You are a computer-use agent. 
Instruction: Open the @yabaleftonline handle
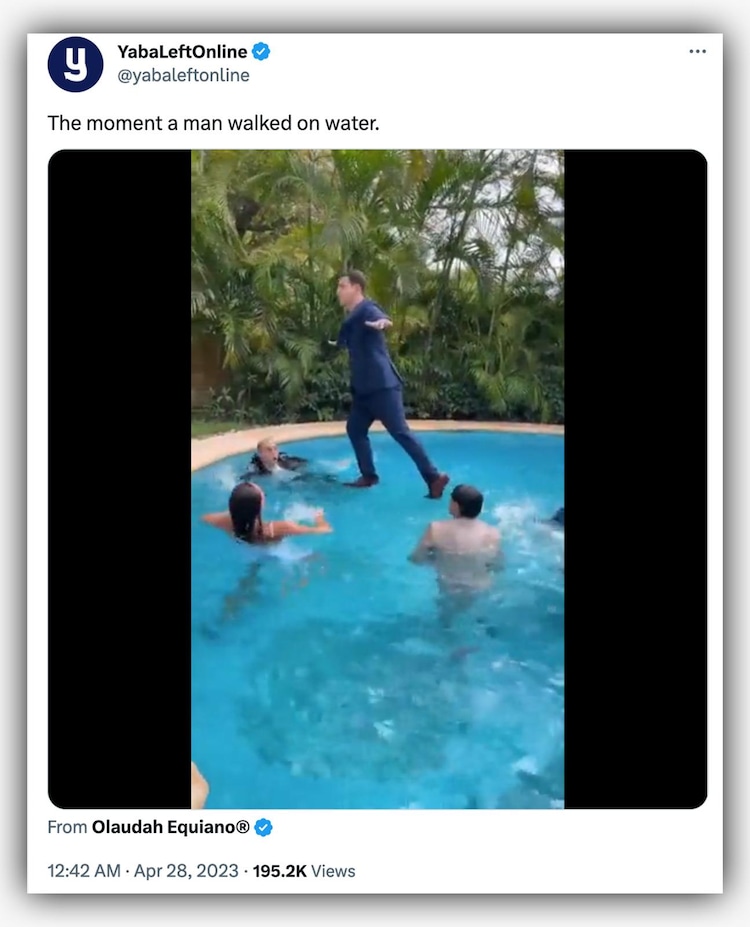click(x=183, y=75)
